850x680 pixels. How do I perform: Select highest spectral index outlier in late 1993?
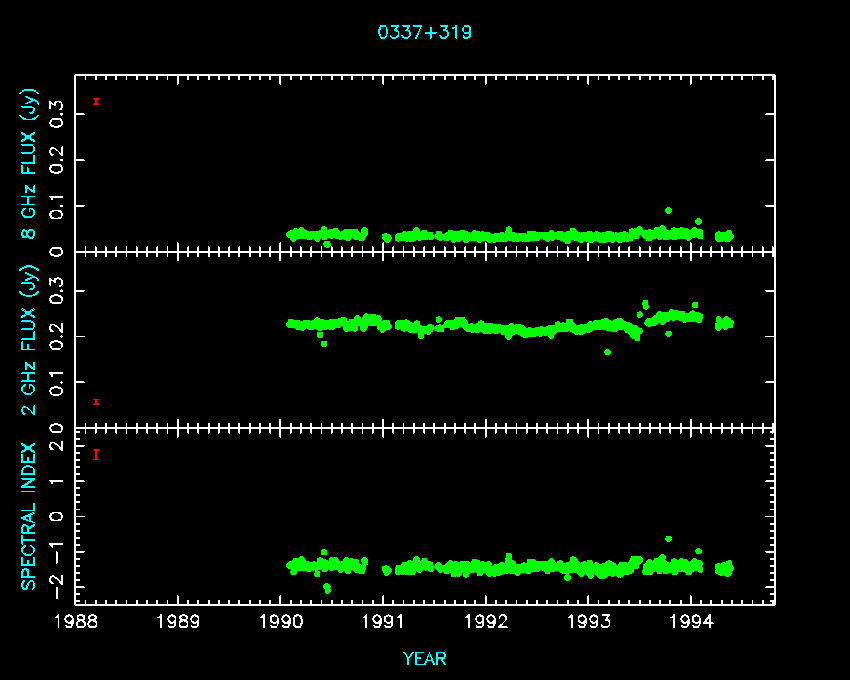[x=668, y=539]
